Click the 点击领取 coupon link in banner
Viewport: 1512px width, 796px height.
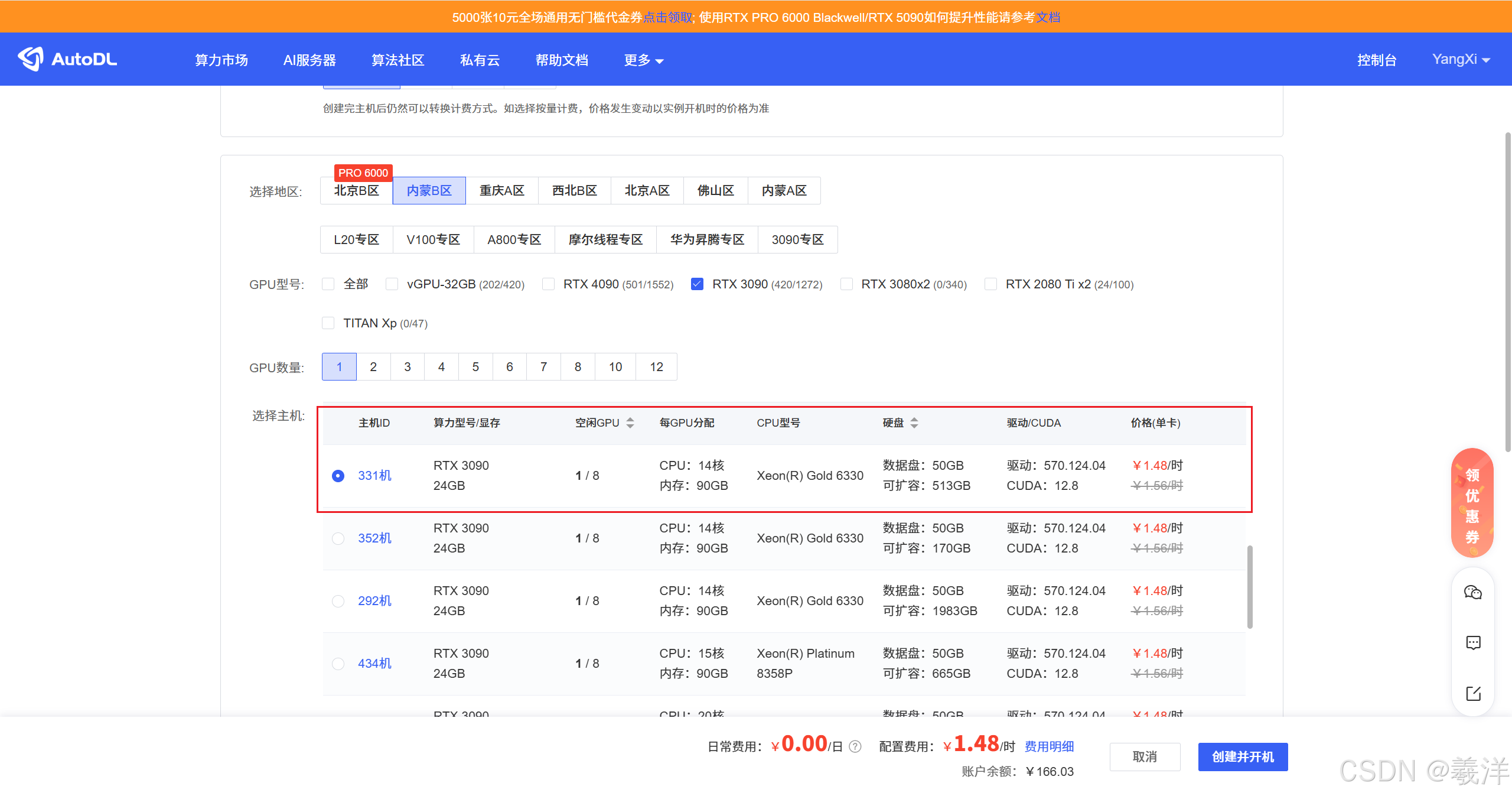click(x=668, y=17)
